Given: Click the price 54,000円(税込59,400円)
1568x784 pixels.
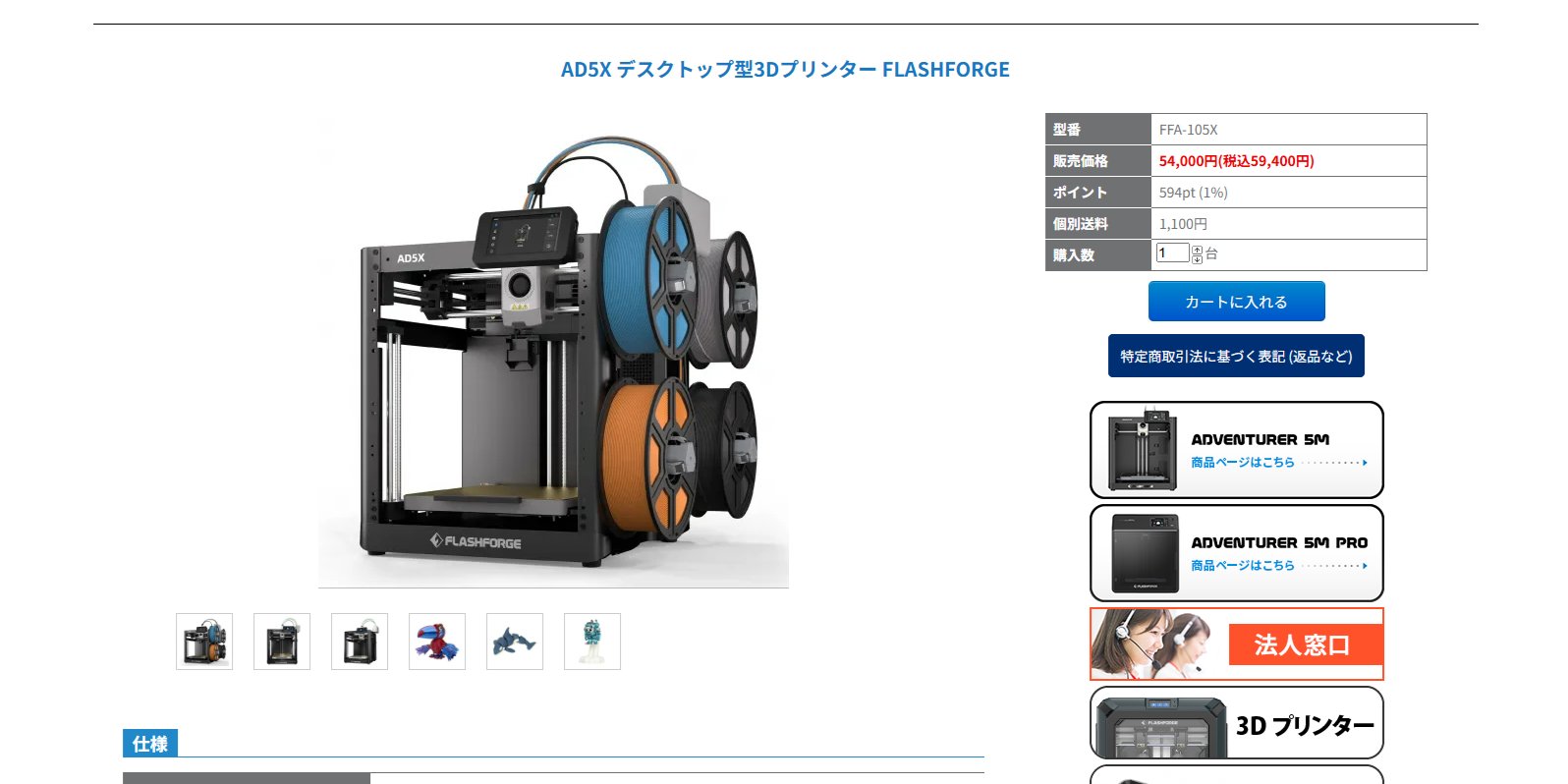Looking at the screenshot, I should click(1236, 161).
